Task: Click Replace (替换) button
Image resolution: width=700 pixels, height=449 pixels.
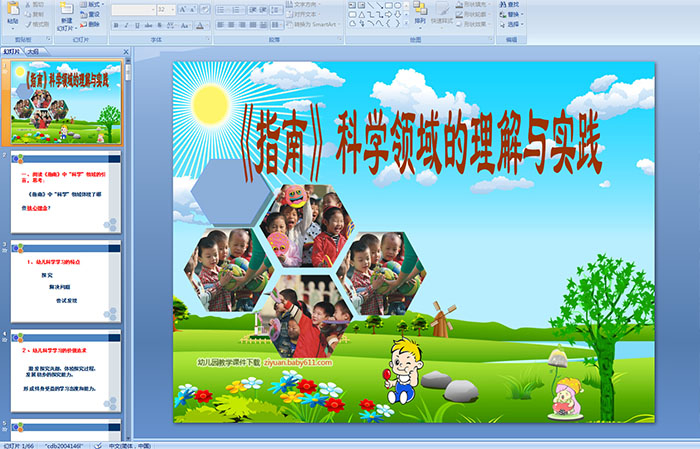Action: [512, 14]
